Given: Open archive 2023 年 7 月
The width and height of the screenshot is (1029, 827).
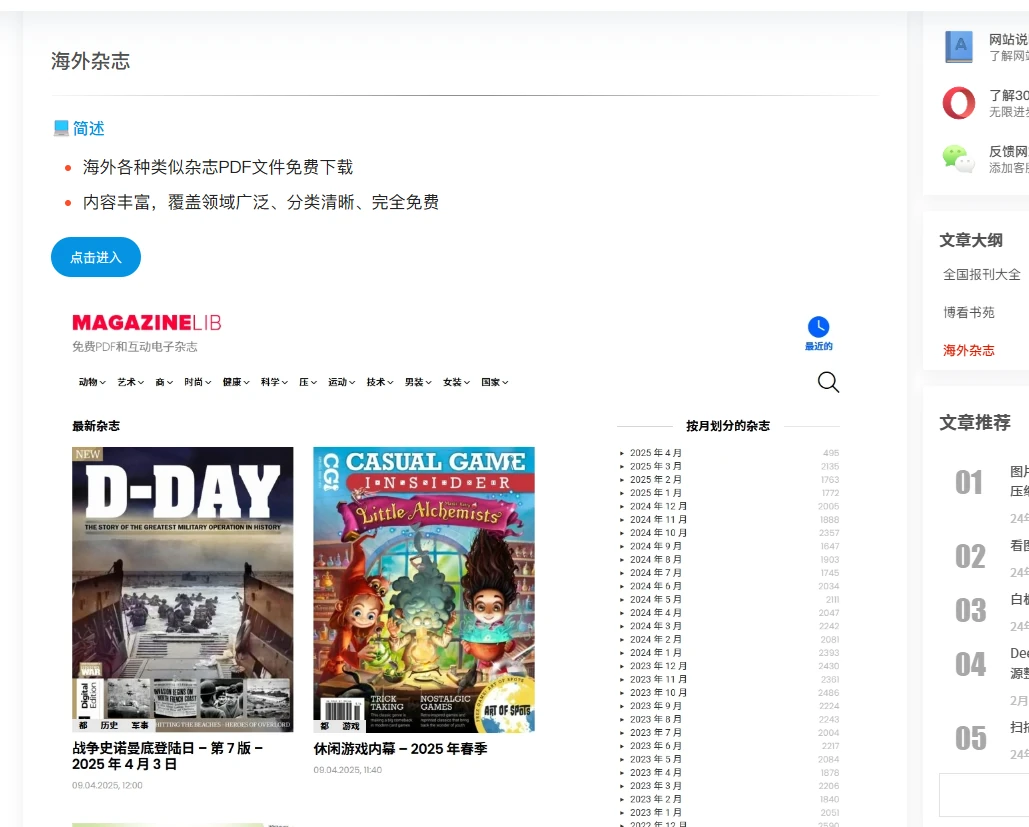Looking at the screenshot, I should click(x=656, y=732).
